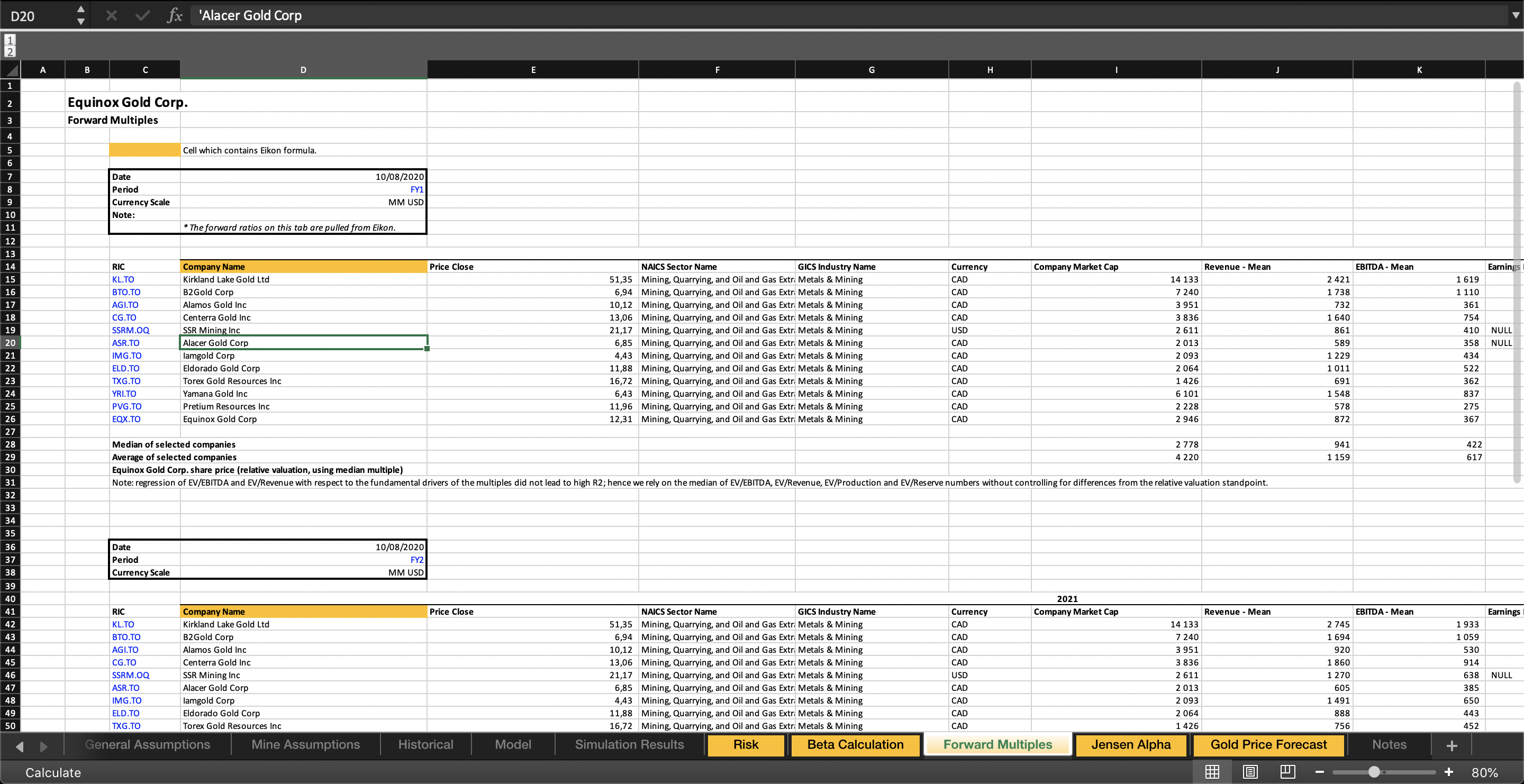Open the Notes sheet tab
Image resolution: width=1524 pixels, height=784 pixels.
point(1389,744)
